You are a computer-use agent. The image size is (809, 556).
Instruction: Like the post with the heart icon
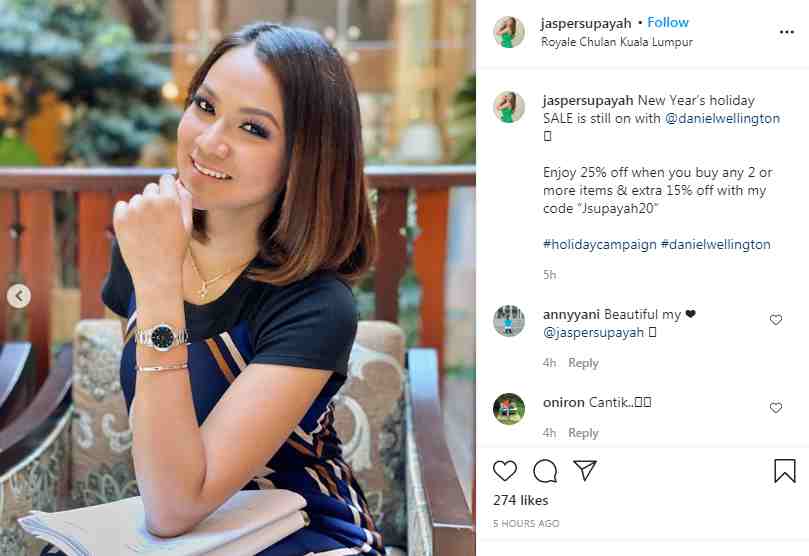pyautogui.click(x=505, y=471)
